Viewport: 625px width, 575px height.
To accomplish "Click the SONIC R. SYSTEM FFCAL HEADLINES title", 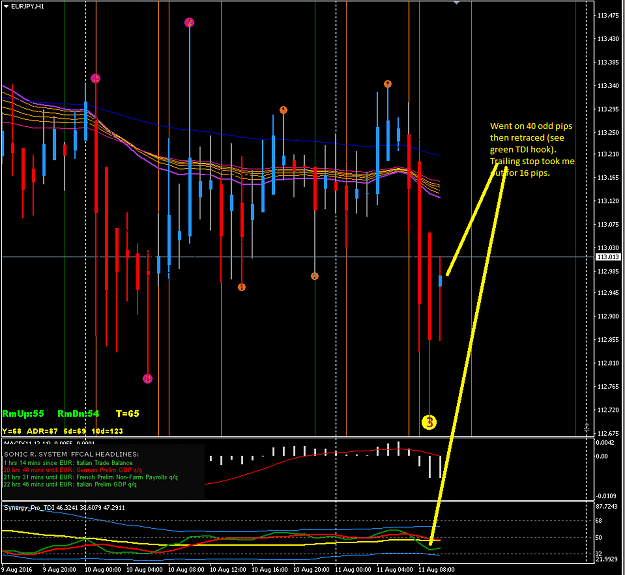I will [71, 454].
